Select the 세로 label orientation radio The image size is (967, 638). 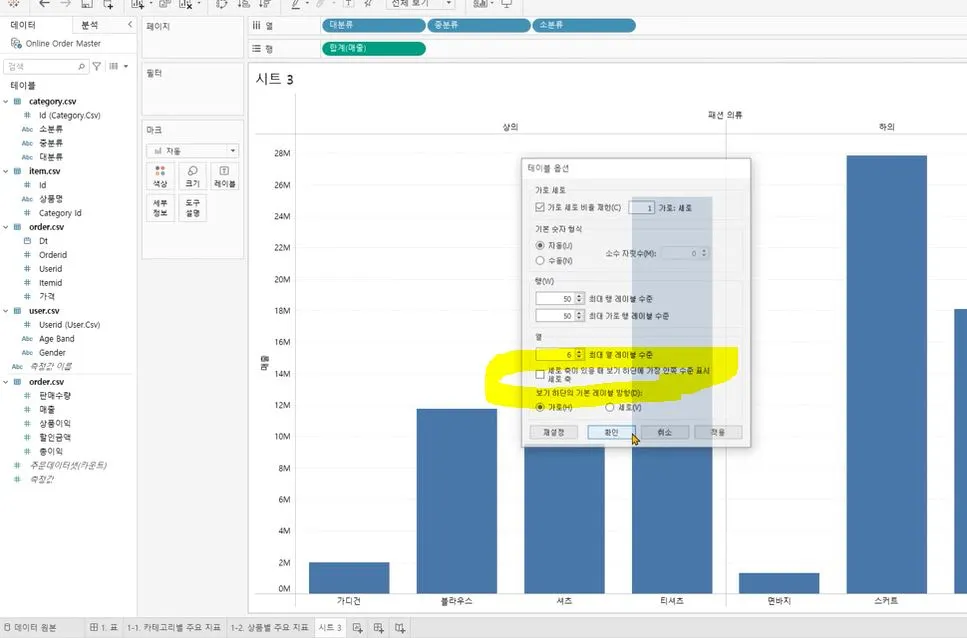pyautogui.click(x=609, y=407)
